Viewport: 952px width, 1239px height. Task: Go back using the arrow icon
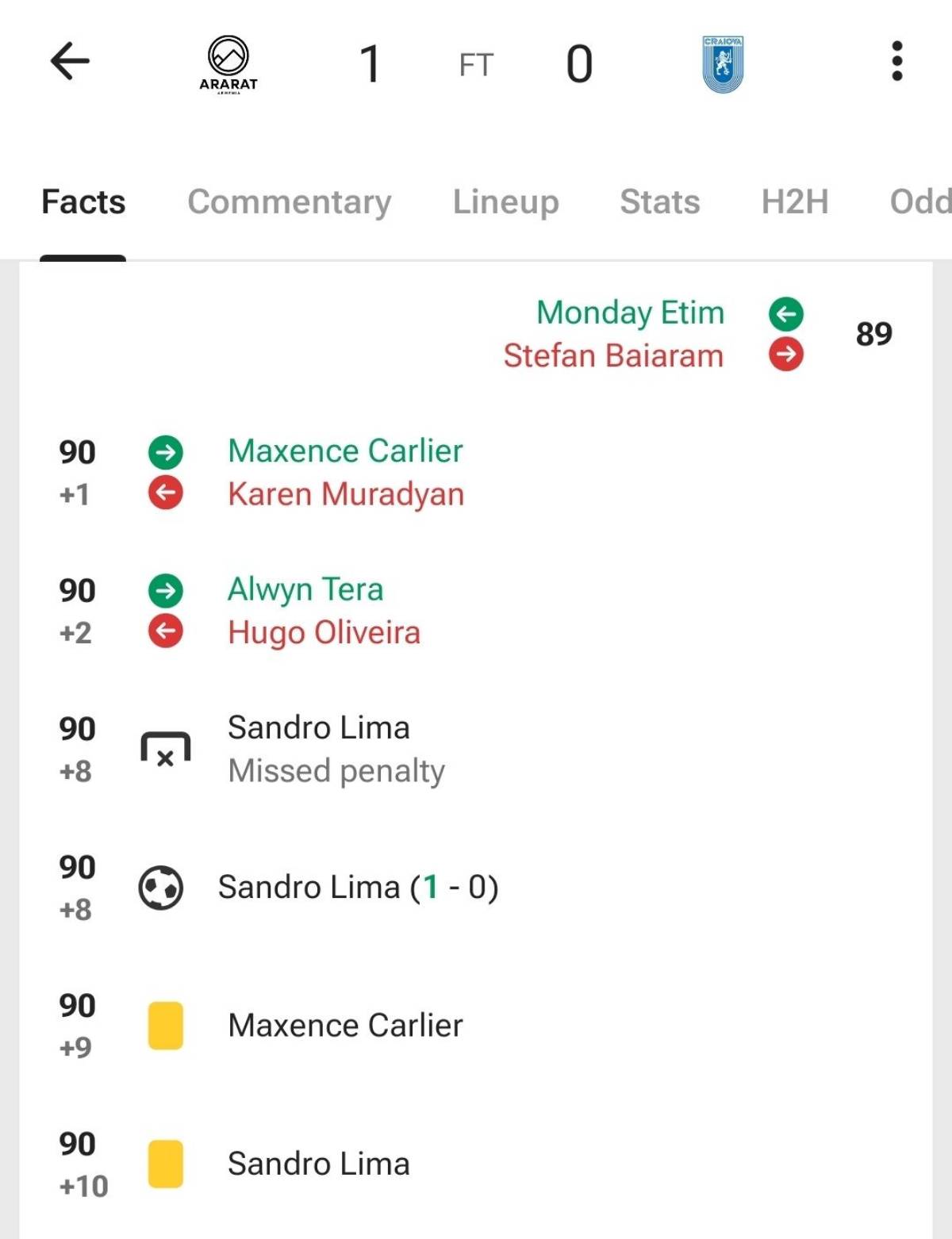coord(70,61)
